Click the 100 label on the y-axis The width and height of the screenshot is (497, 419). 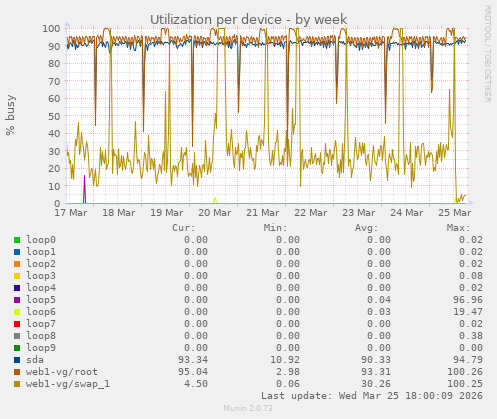[x=51, y=28]
